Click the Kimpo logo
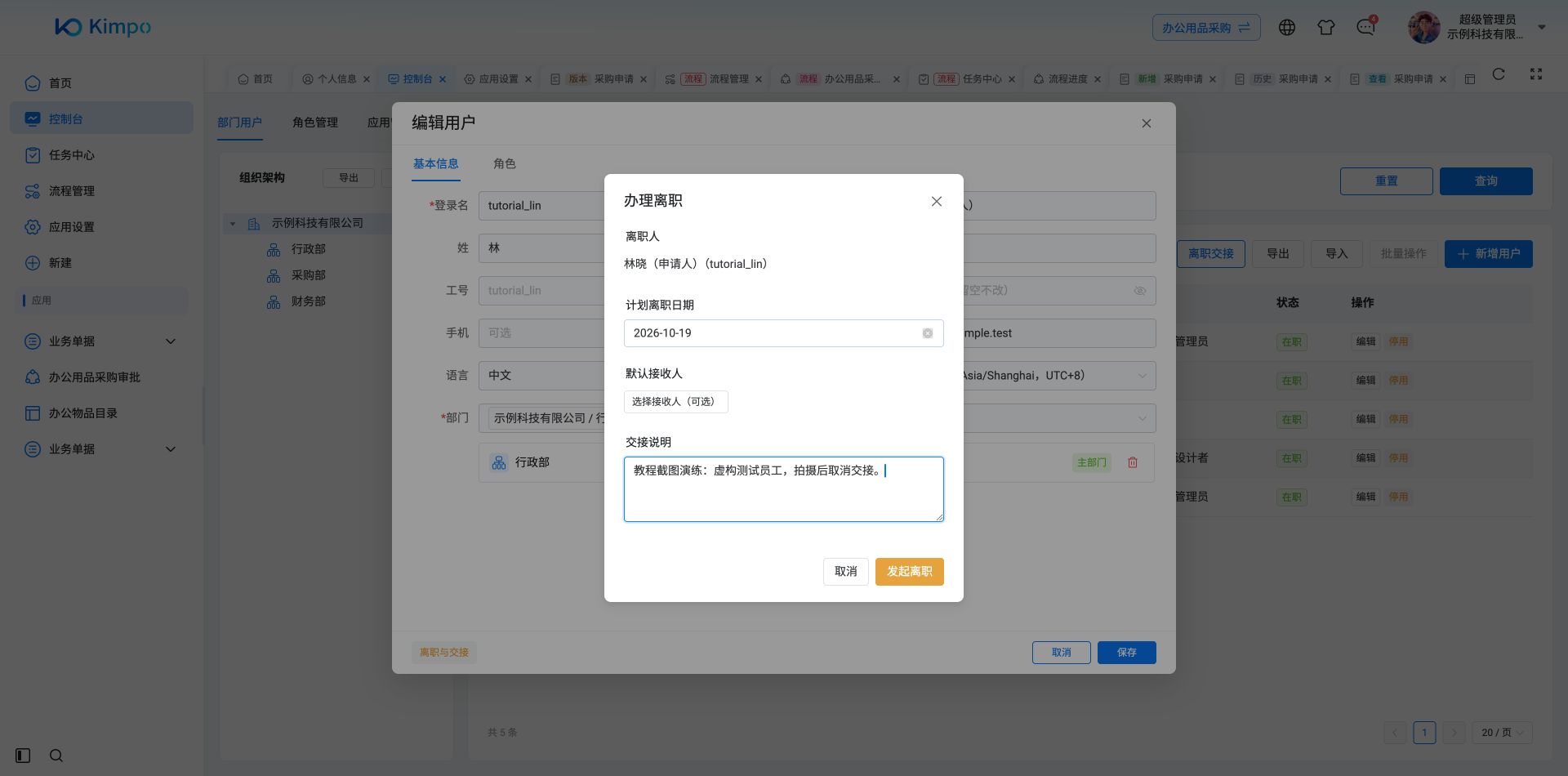The height and width of the screenshot is (776, 1568). (x=103, y=27)
